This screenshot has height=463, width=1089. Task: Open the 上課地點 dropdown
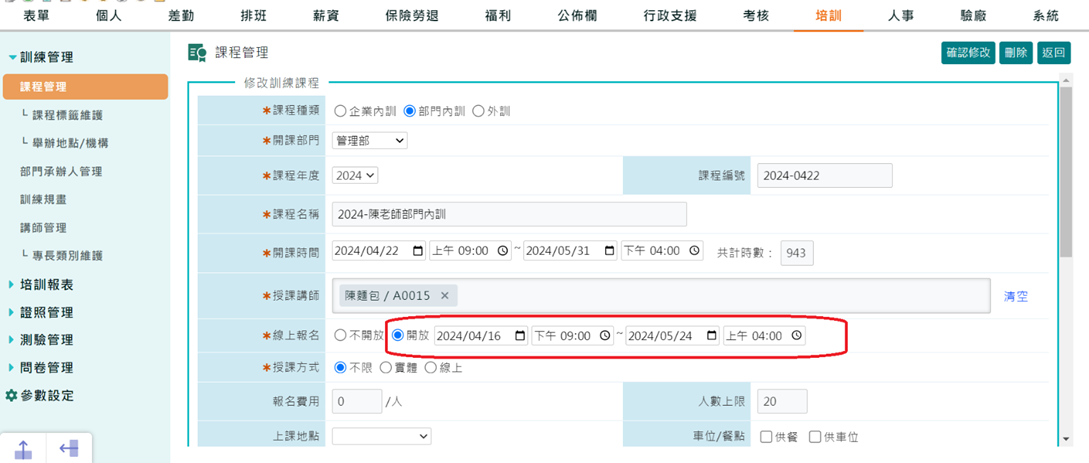click(381, 436)
